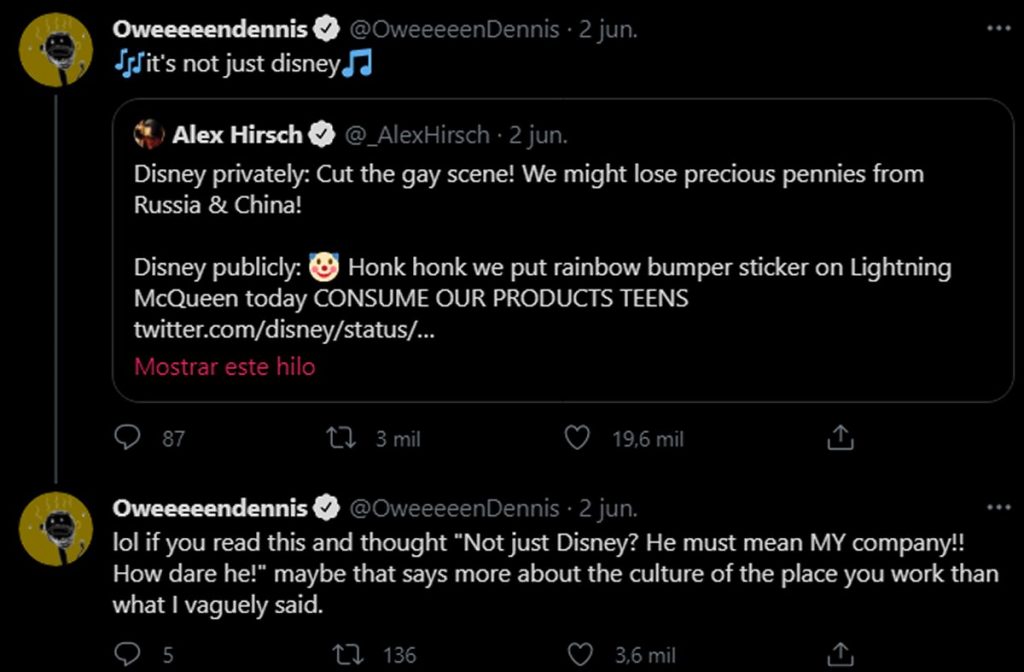Screen dimensions: 1024x672
Task: Reply to the second tweet with 5 replies
Action: click(127, 655)
